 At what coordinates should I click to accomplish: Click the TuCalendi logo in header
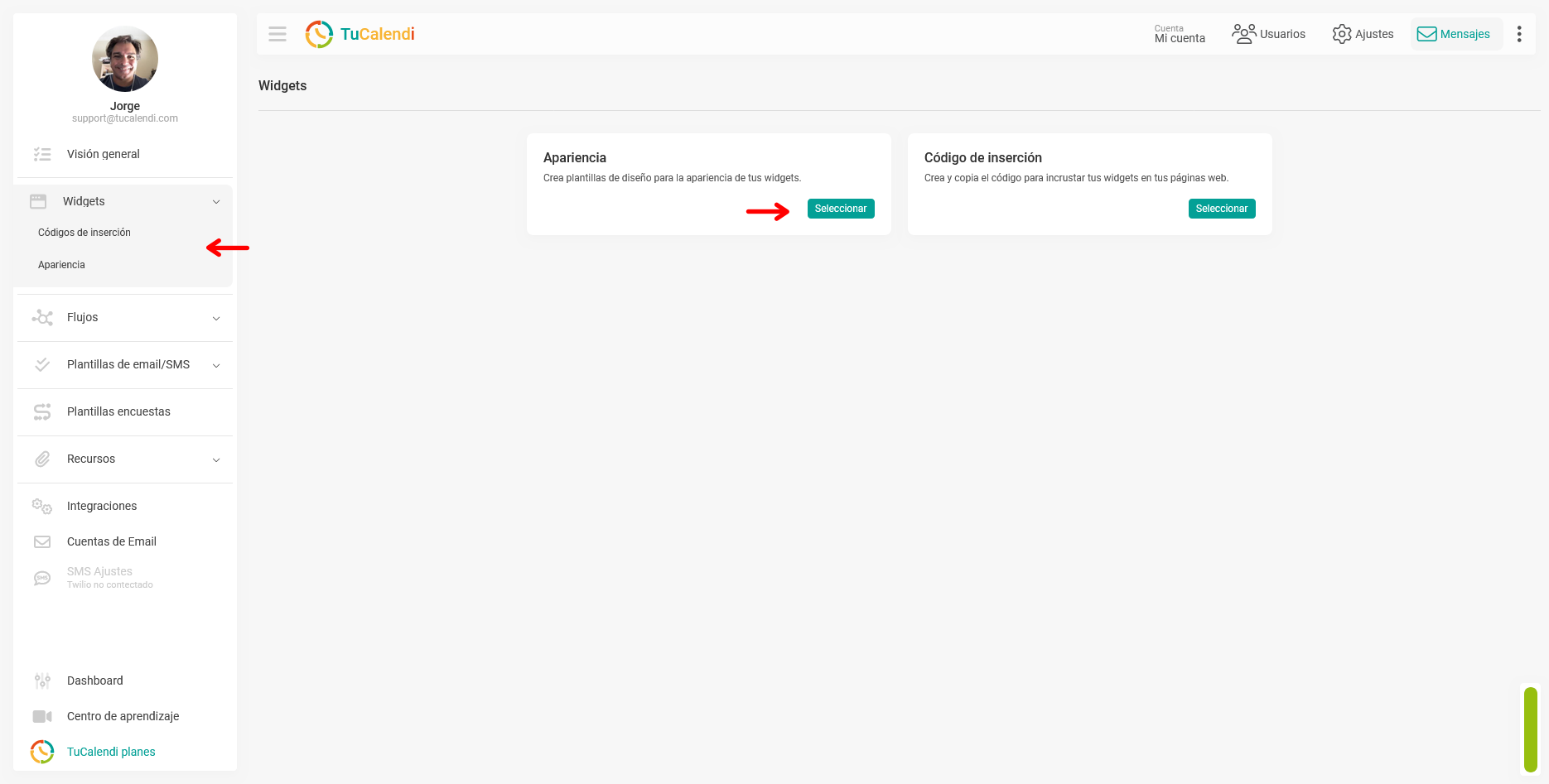(360, 34)
